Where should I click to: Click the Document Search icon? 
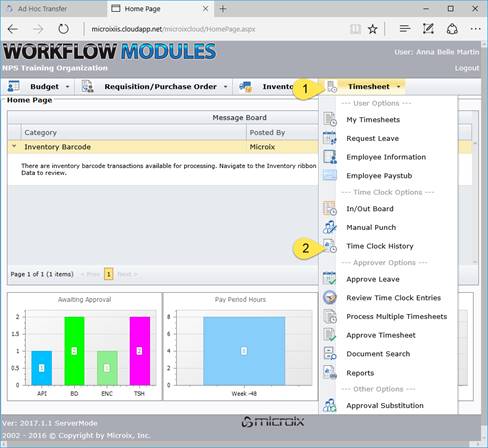click(330, 353)
